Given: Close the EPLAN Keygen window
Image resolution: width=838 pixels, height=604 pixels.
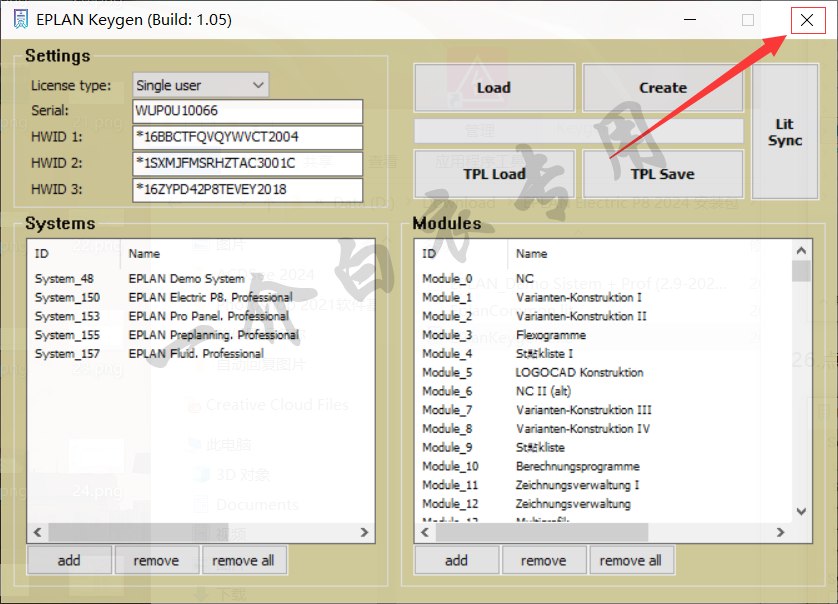Looking at the screenshot, I should (807, 20).
